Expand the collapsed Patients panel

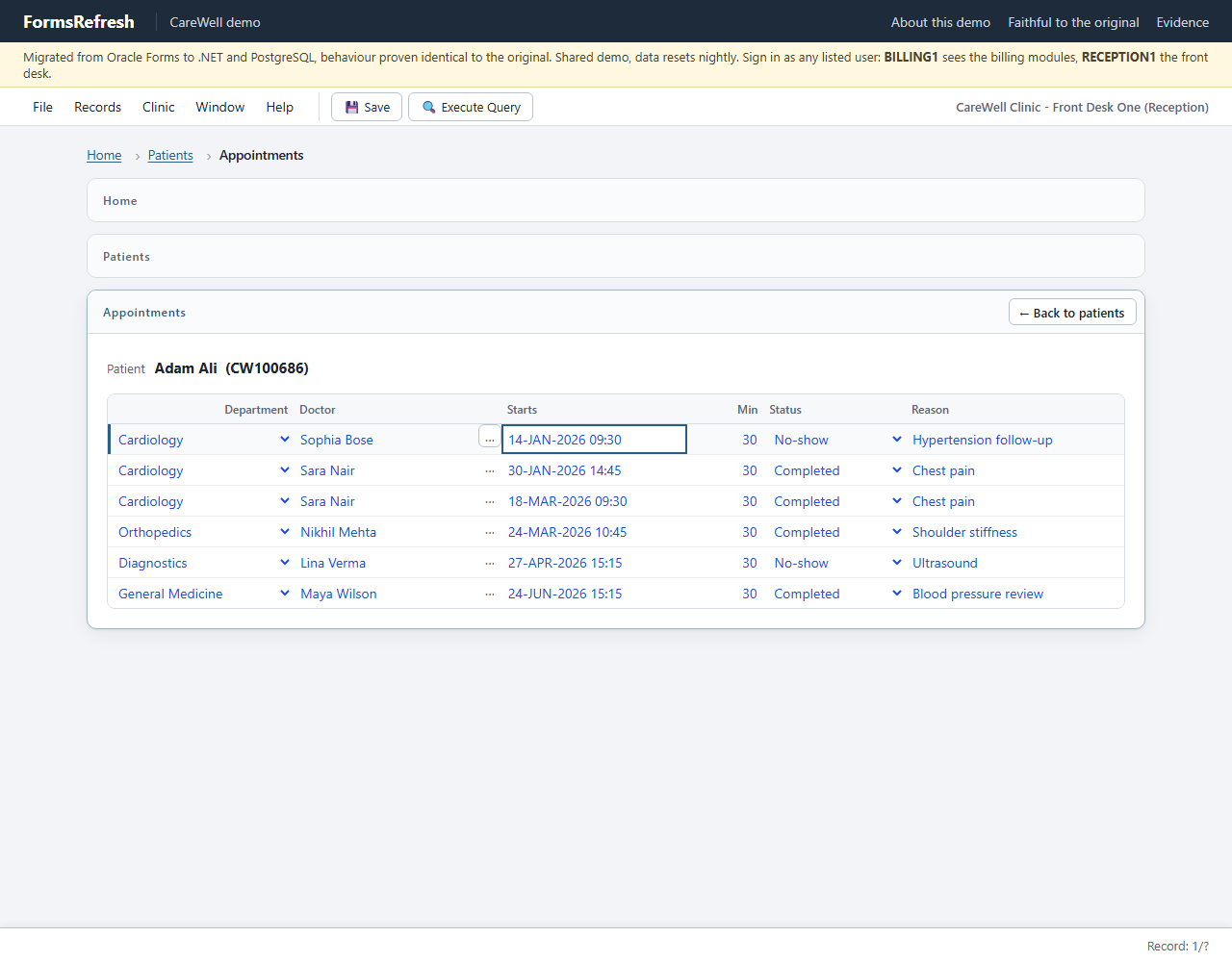tap(616, 256)
